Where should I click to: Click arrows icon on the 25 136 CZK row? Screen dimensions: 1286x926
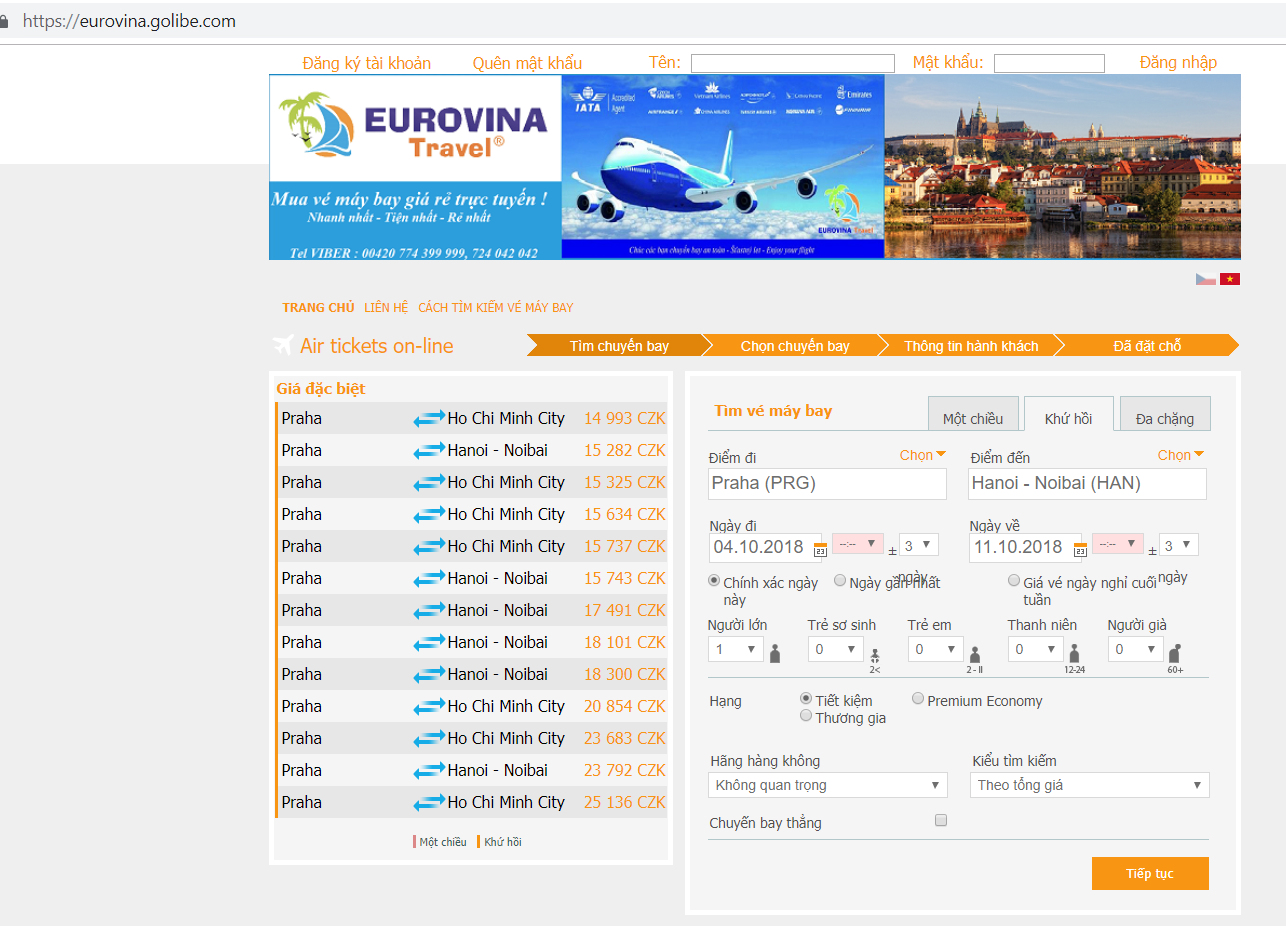[429, 803]
